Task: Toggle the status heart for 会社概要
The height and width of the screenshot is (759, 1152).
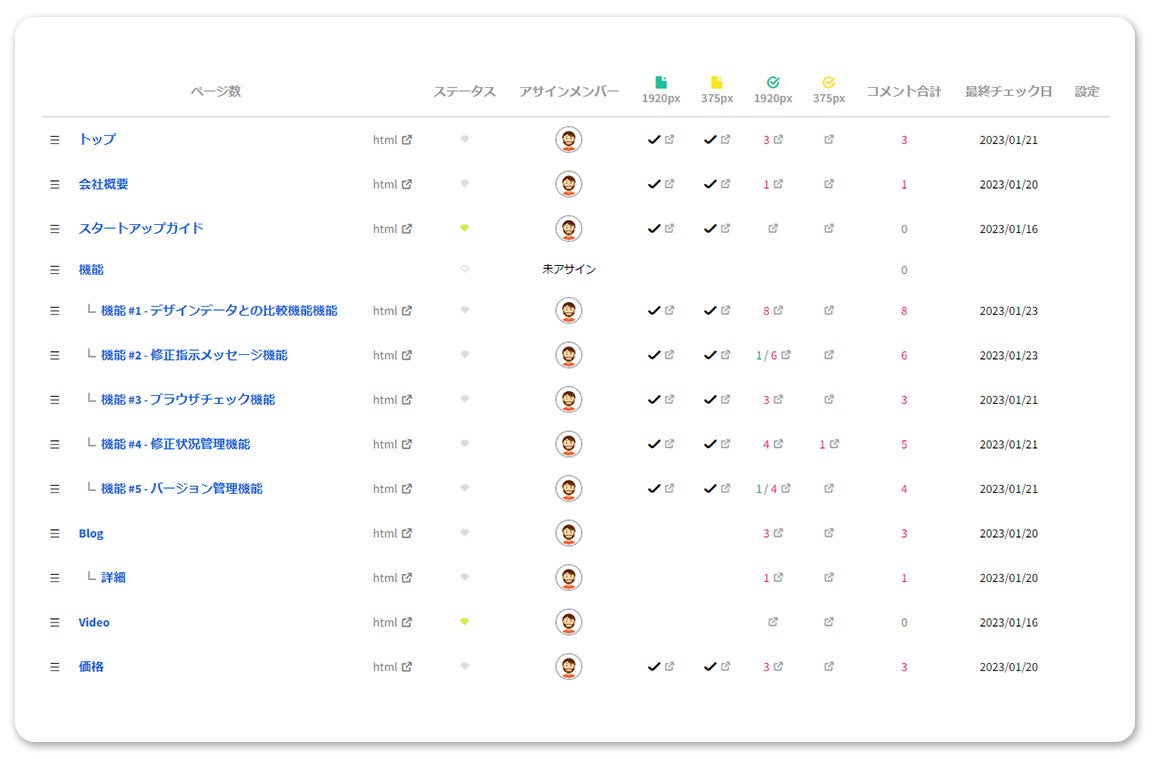Action: tap(464, 184)
